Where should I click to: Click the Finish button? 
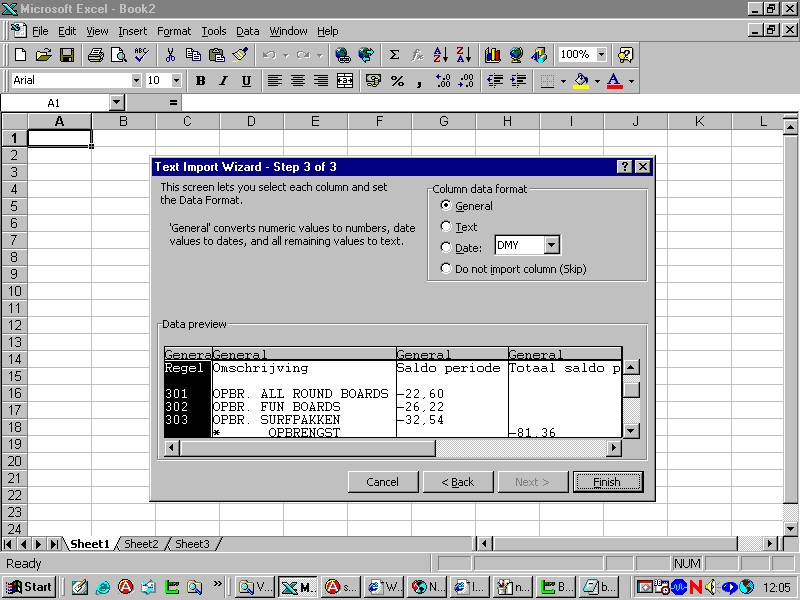tap(607, 482)
